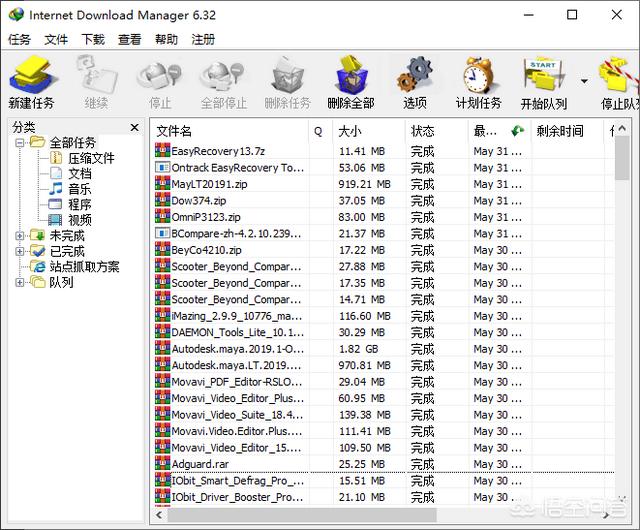Sort by the Q column header
Screen dimensions: 640x530
pos(321,131)
